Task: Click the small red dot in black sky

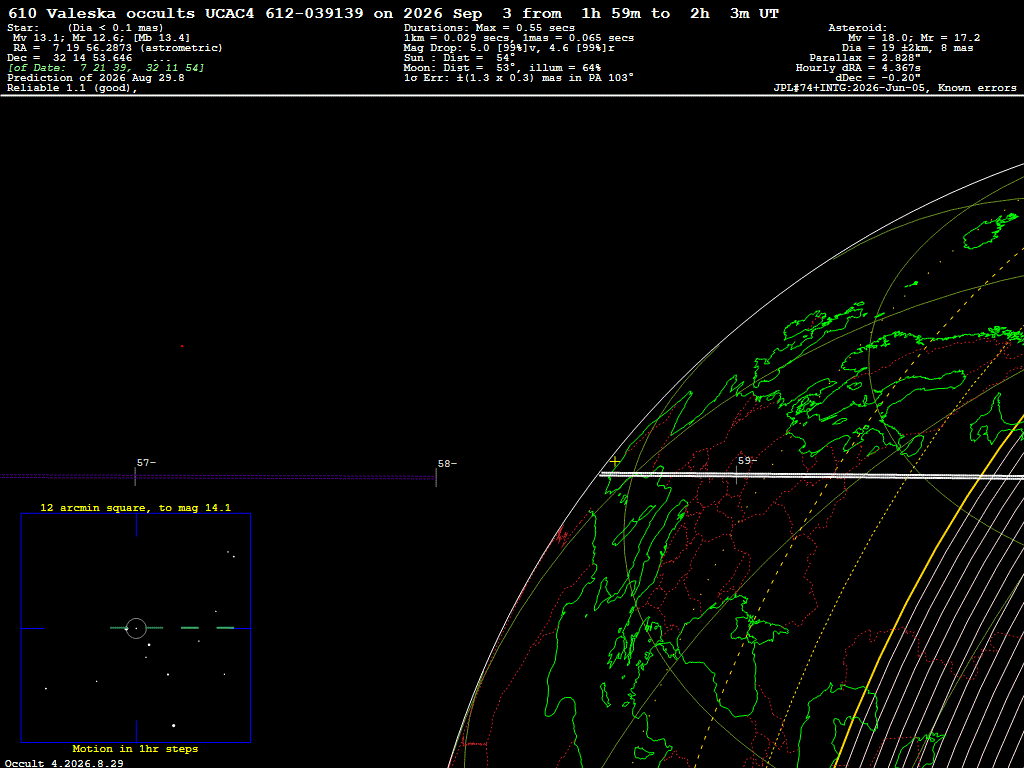Action: [182, 346]
